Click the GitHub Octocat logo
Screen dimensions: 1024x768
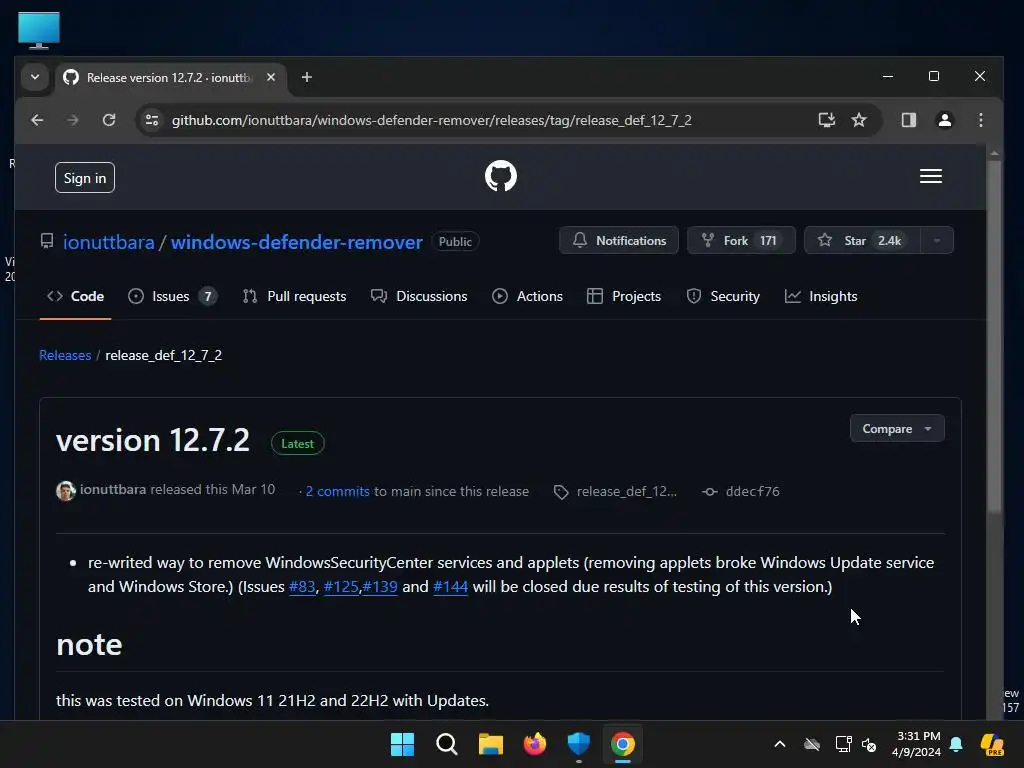[x=501, y=176]
